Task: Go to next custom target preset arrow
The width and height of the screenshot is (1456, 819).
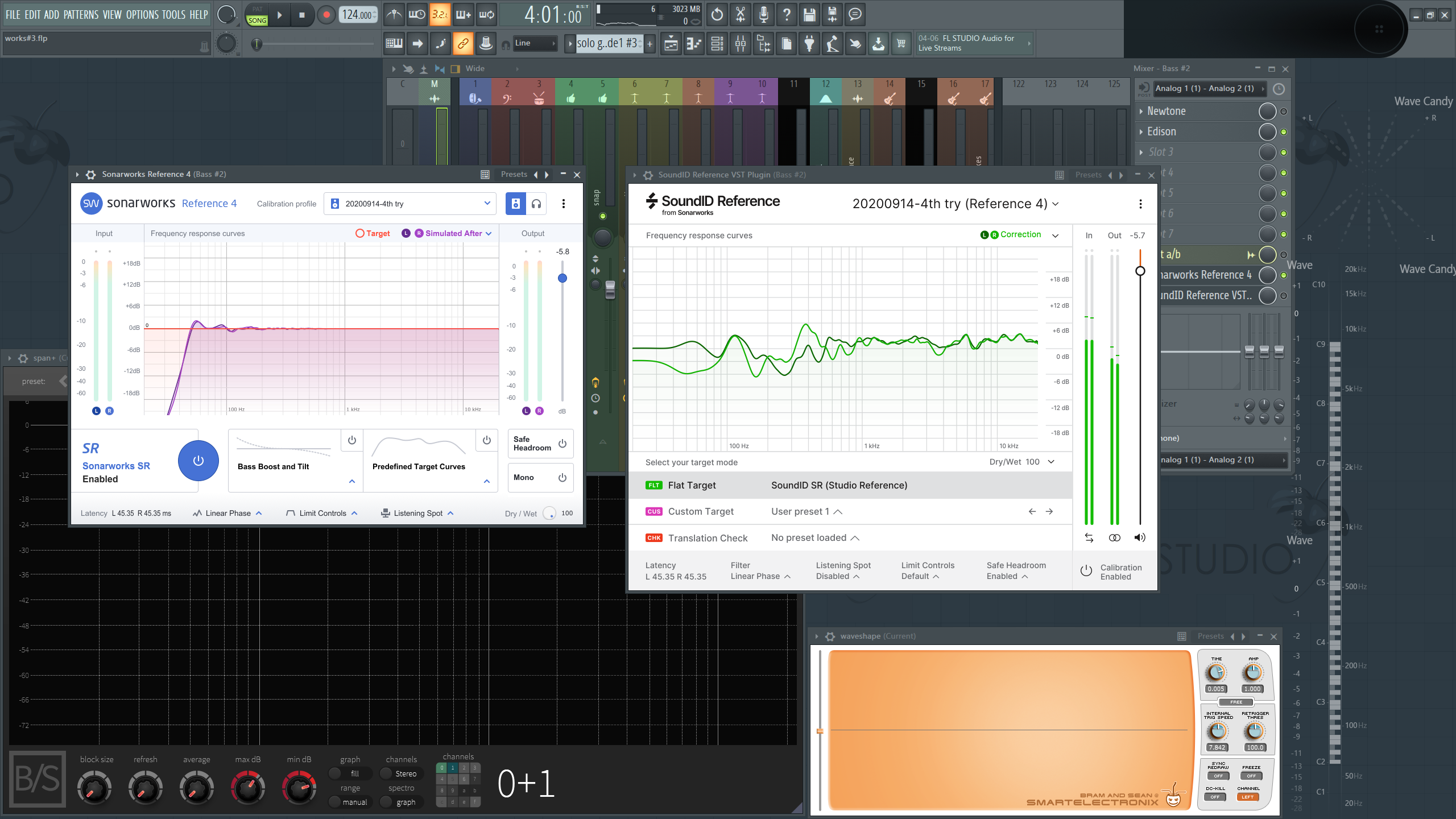Action: click(x=1049, y=512)
